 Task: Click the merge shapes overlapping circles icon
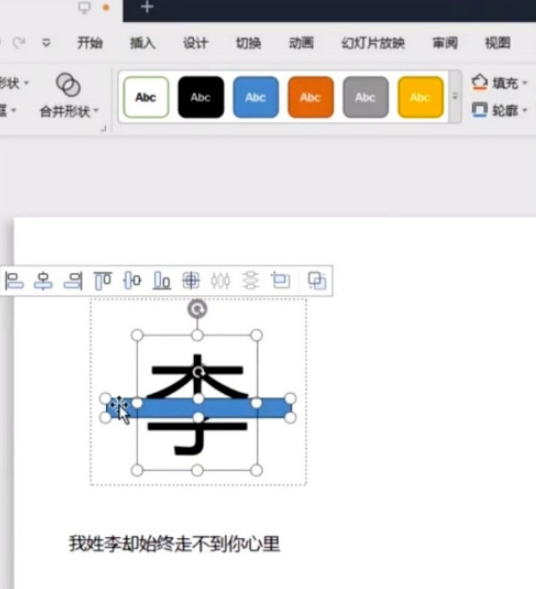68,85
